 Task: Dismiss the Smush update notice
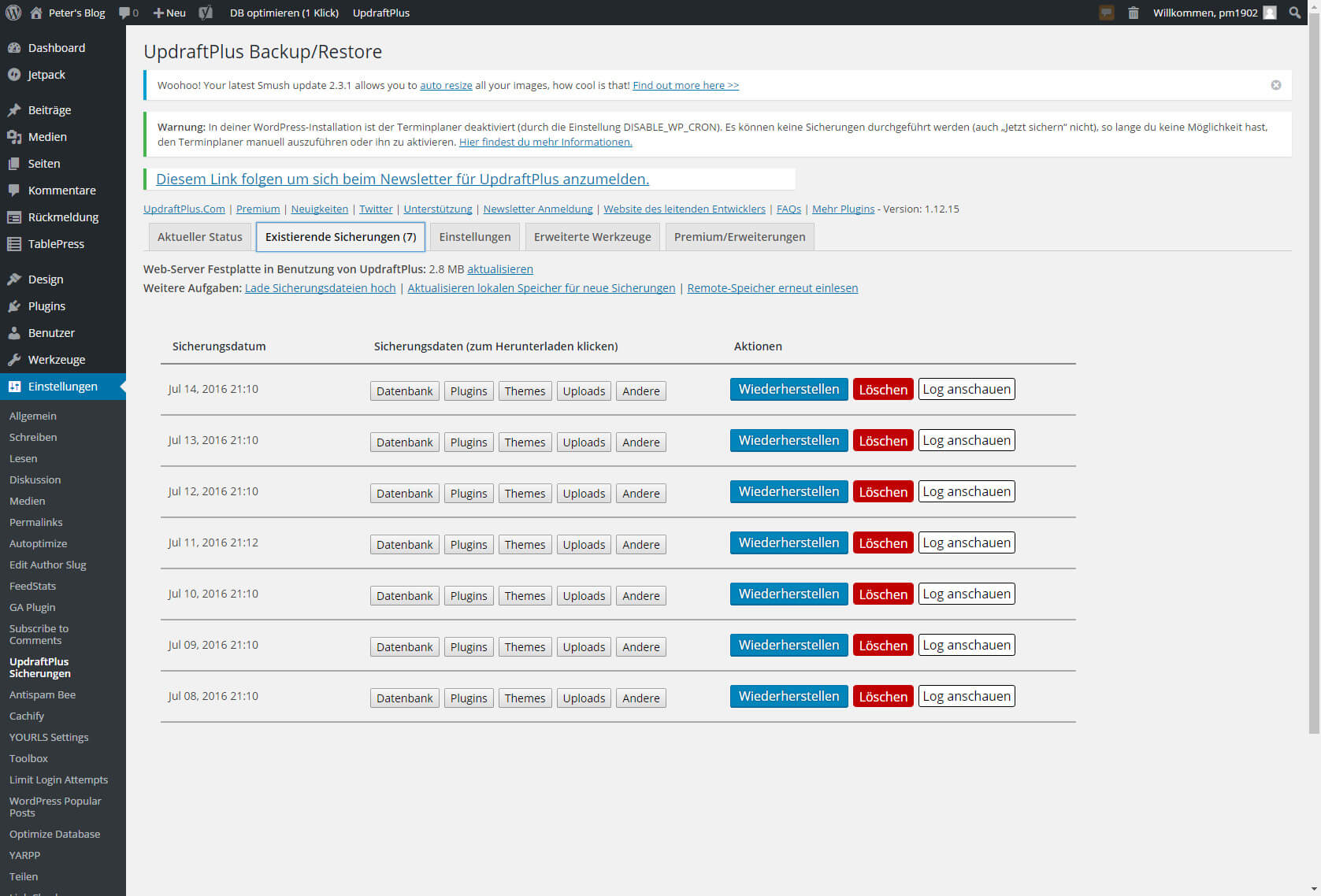[1276, 85]
